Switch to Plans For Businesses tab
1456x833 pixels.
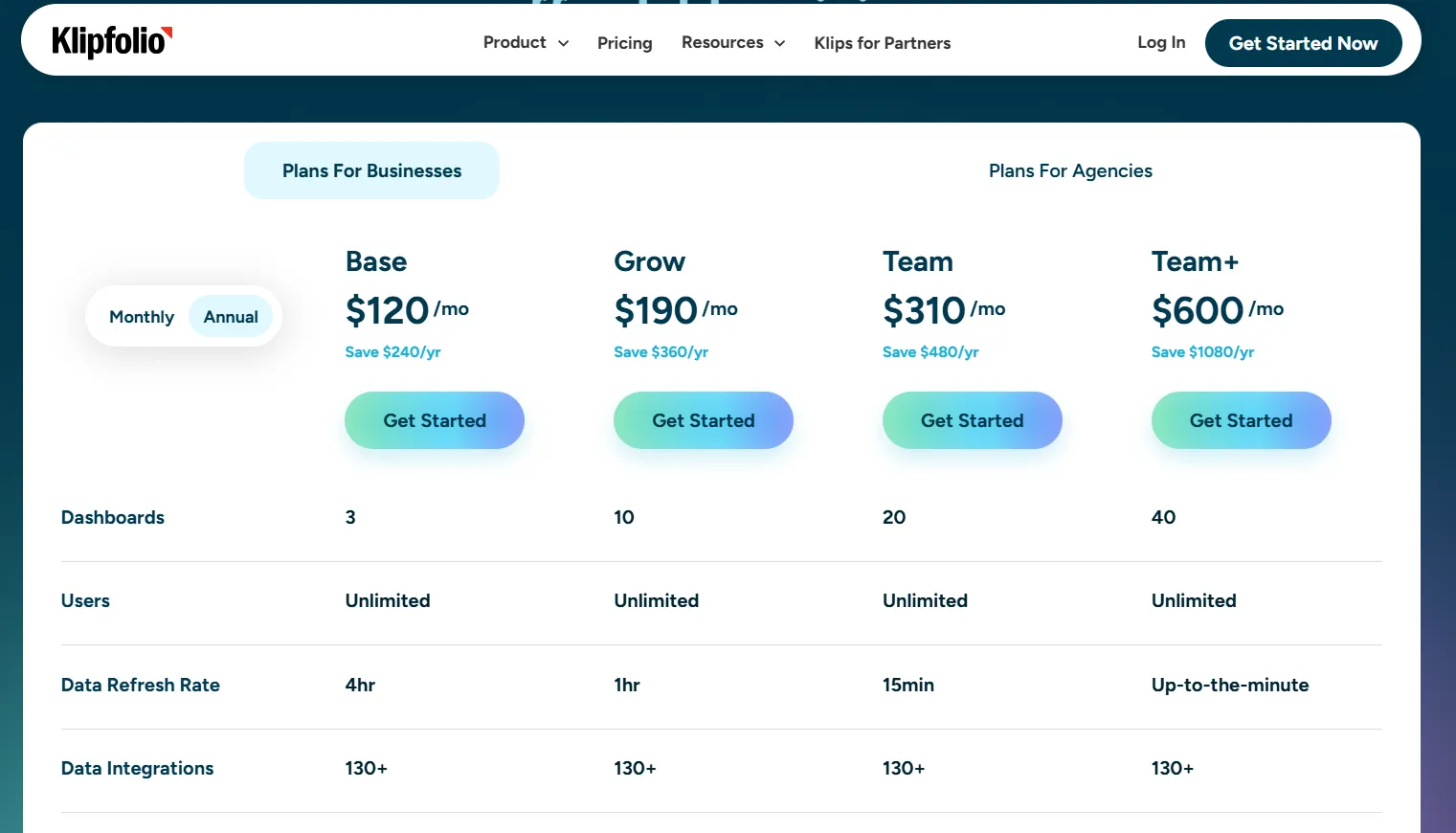tap(371, 170)
